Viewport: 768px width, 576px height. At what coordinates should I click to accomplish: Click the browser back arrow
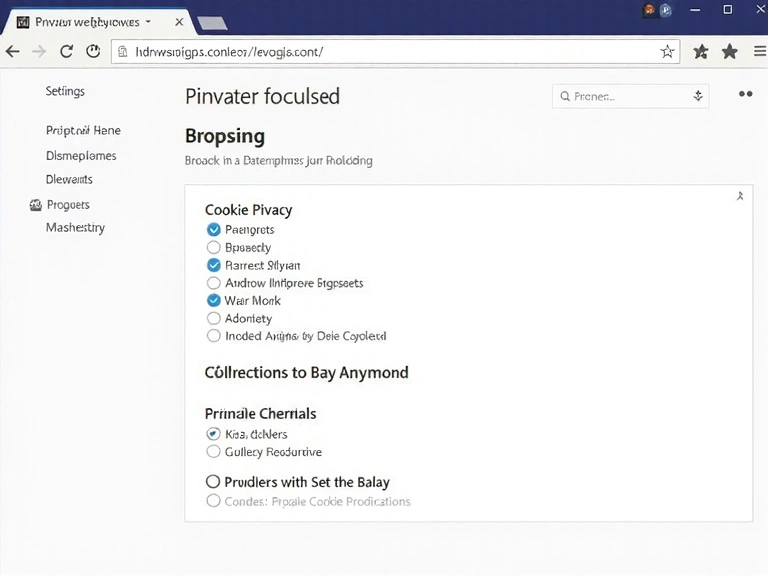point(13,51)
